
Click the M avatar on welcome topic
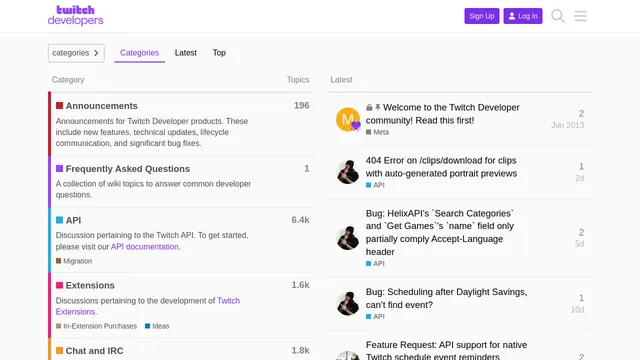coord(348,119)
